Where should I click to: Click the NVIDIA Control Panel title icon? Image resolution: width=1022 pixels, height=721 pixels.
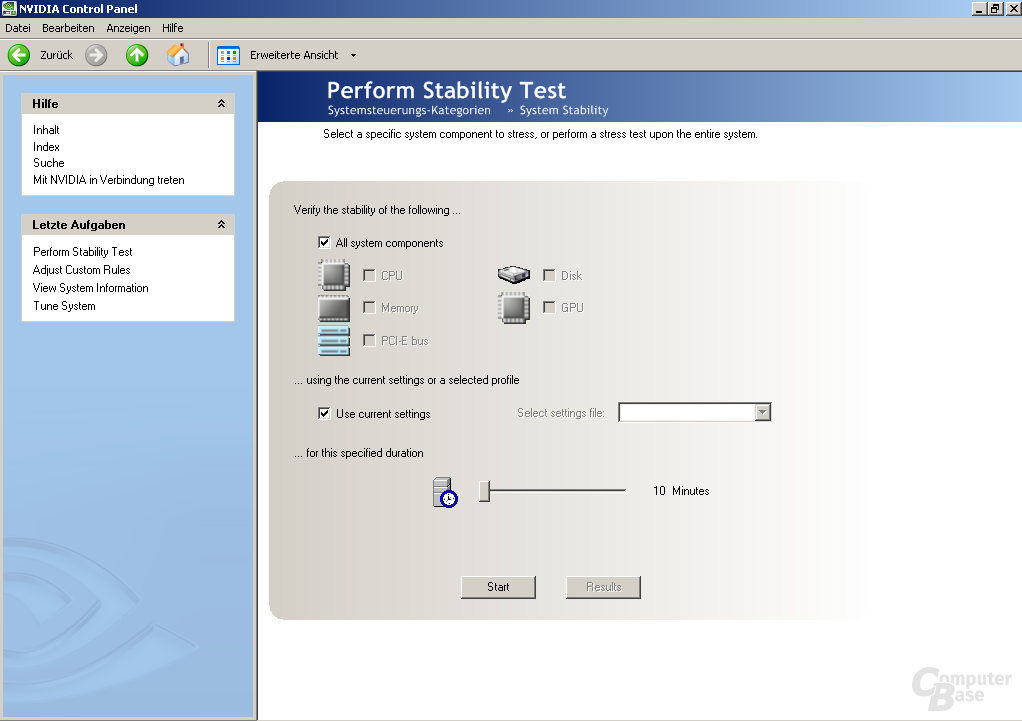point(9,8)
